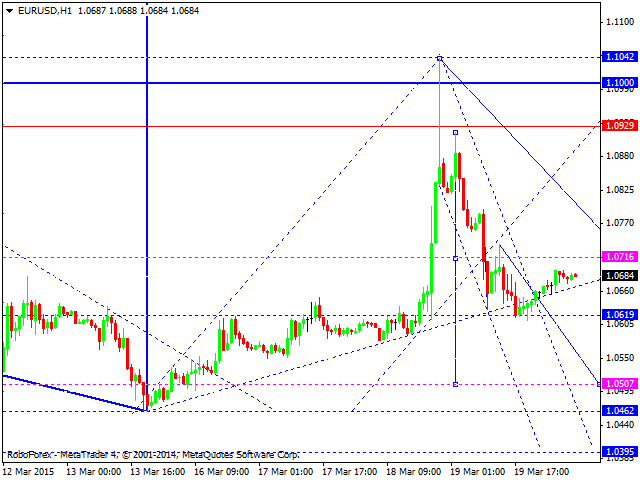Click the 12 Mar 2015 date label
Viewport: 640px width, 480px height.
tap(29, 472)
